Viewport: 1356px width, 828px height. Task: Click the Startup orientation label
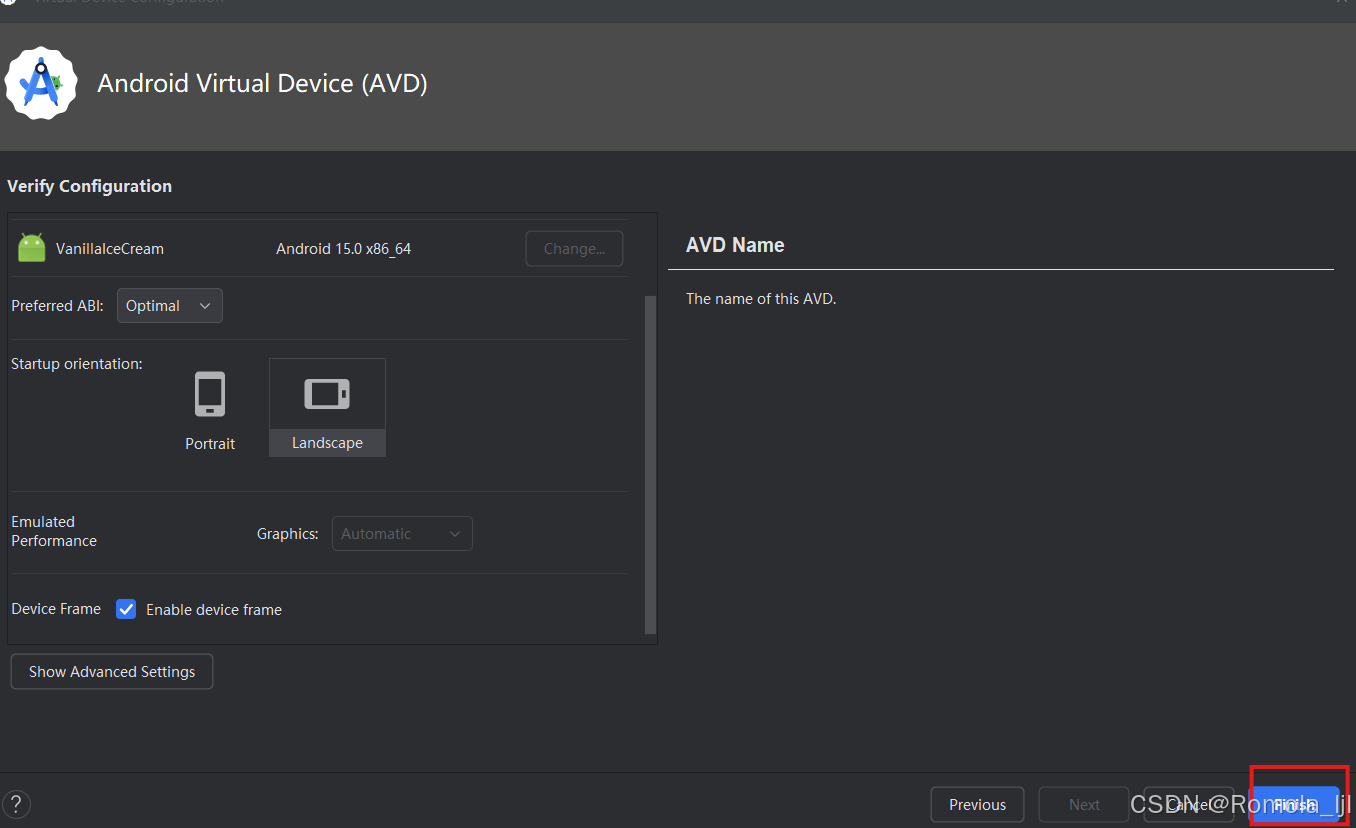pos(77,364)
